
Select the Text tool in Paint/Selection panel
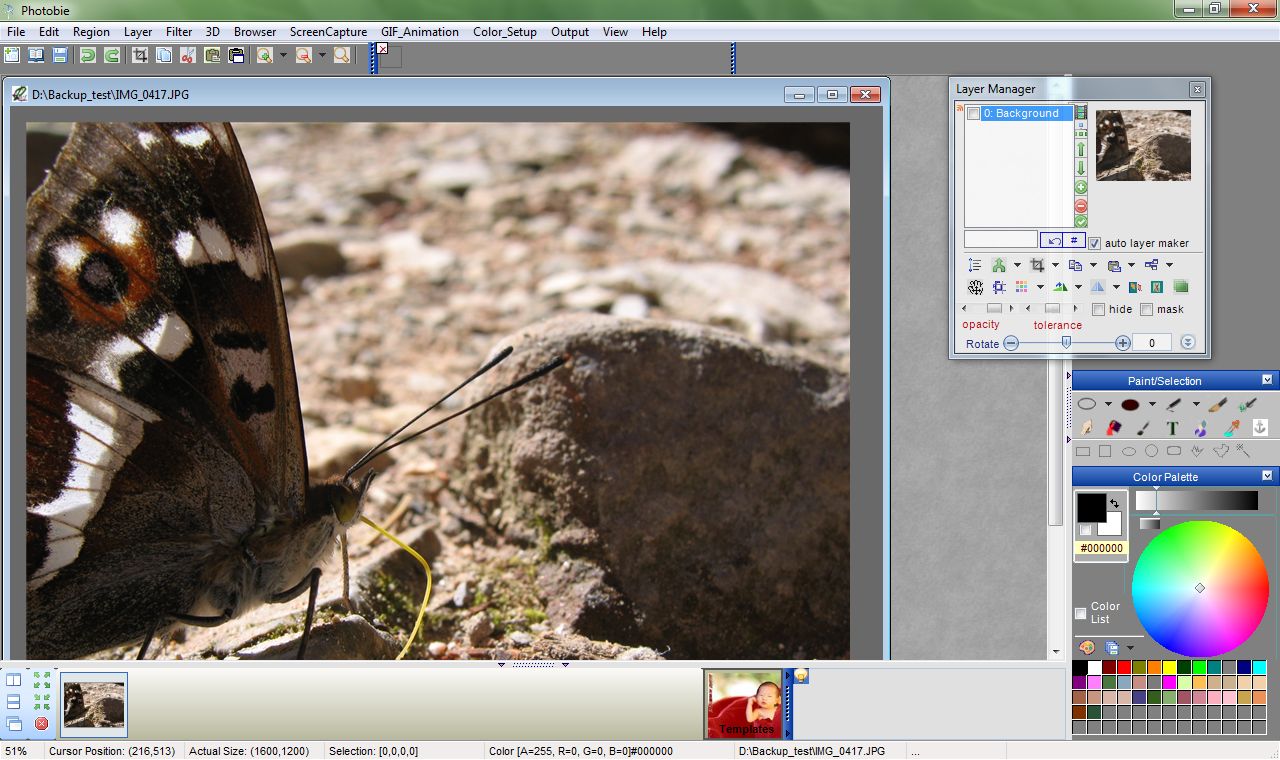tap(1172, 426)
